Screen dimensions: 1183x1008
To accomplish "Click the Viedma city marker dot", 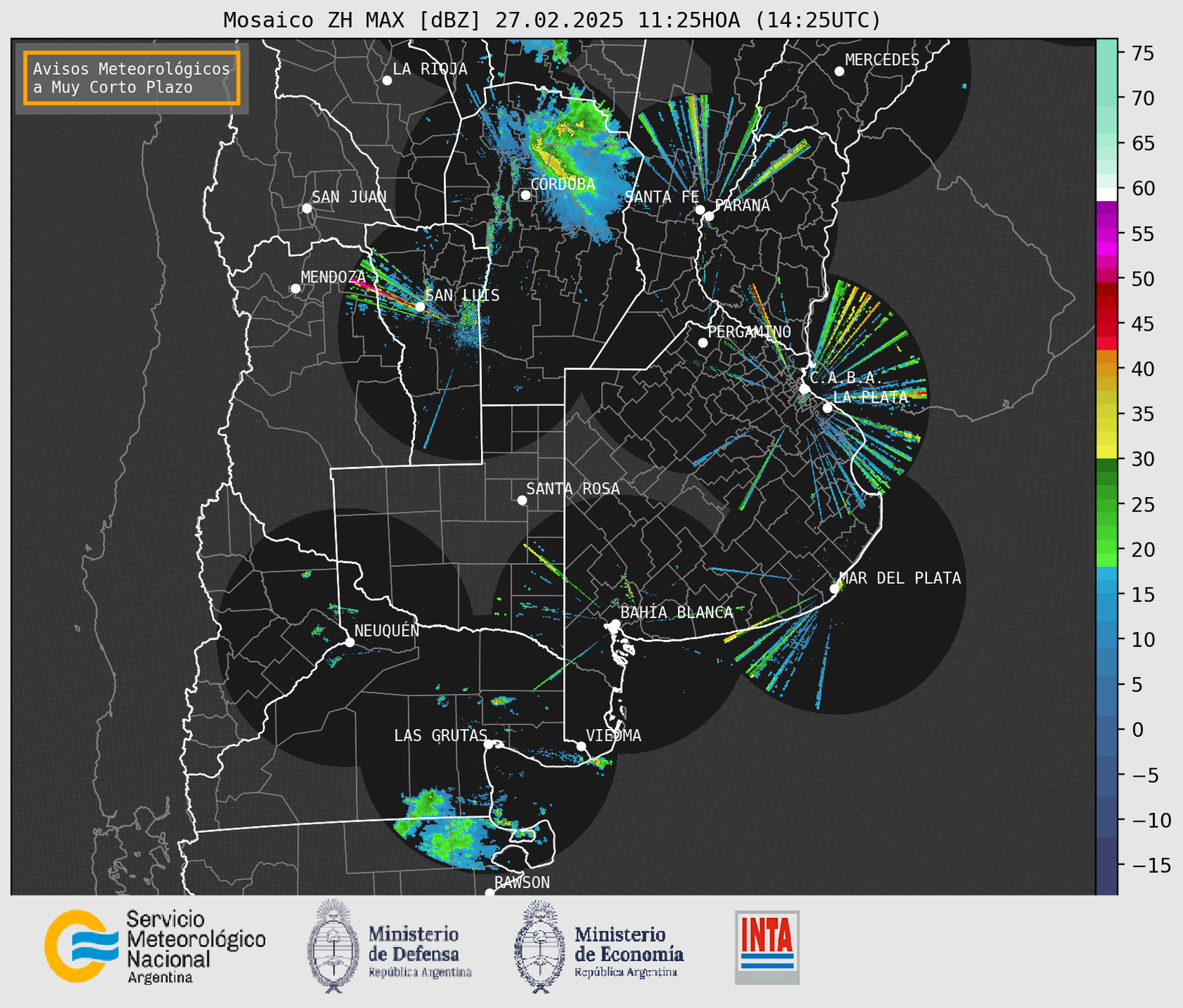I will click(x=581, y=746).
